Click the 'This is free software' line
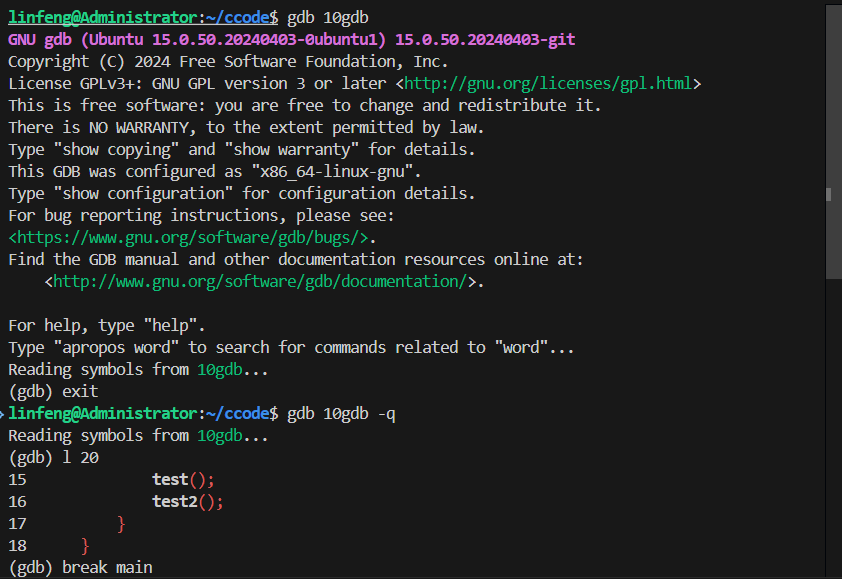 pyautogui.click(x=304, y=106)
